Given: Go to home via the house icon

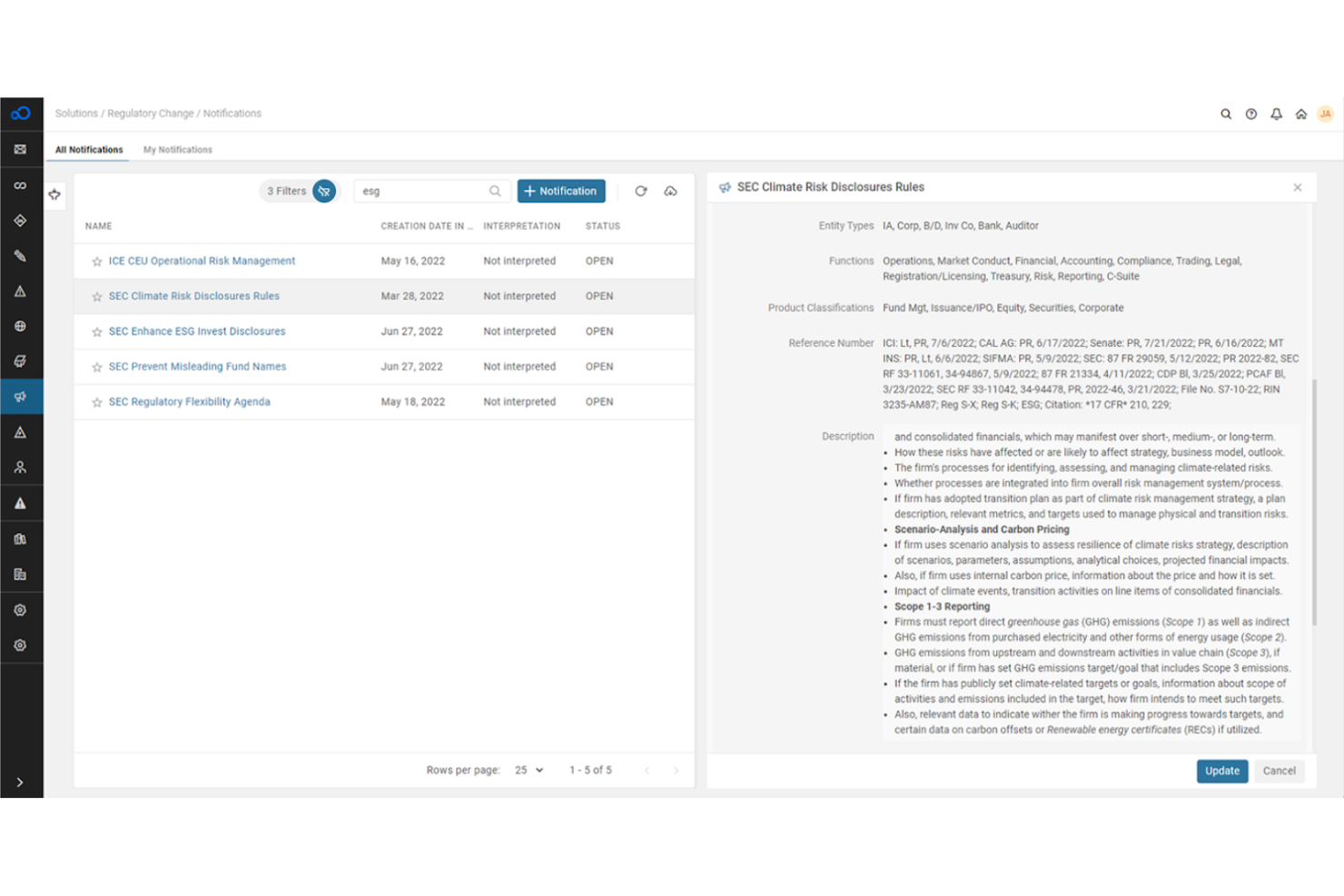Looking at the screenshot, I should [x=1301, y=114].
